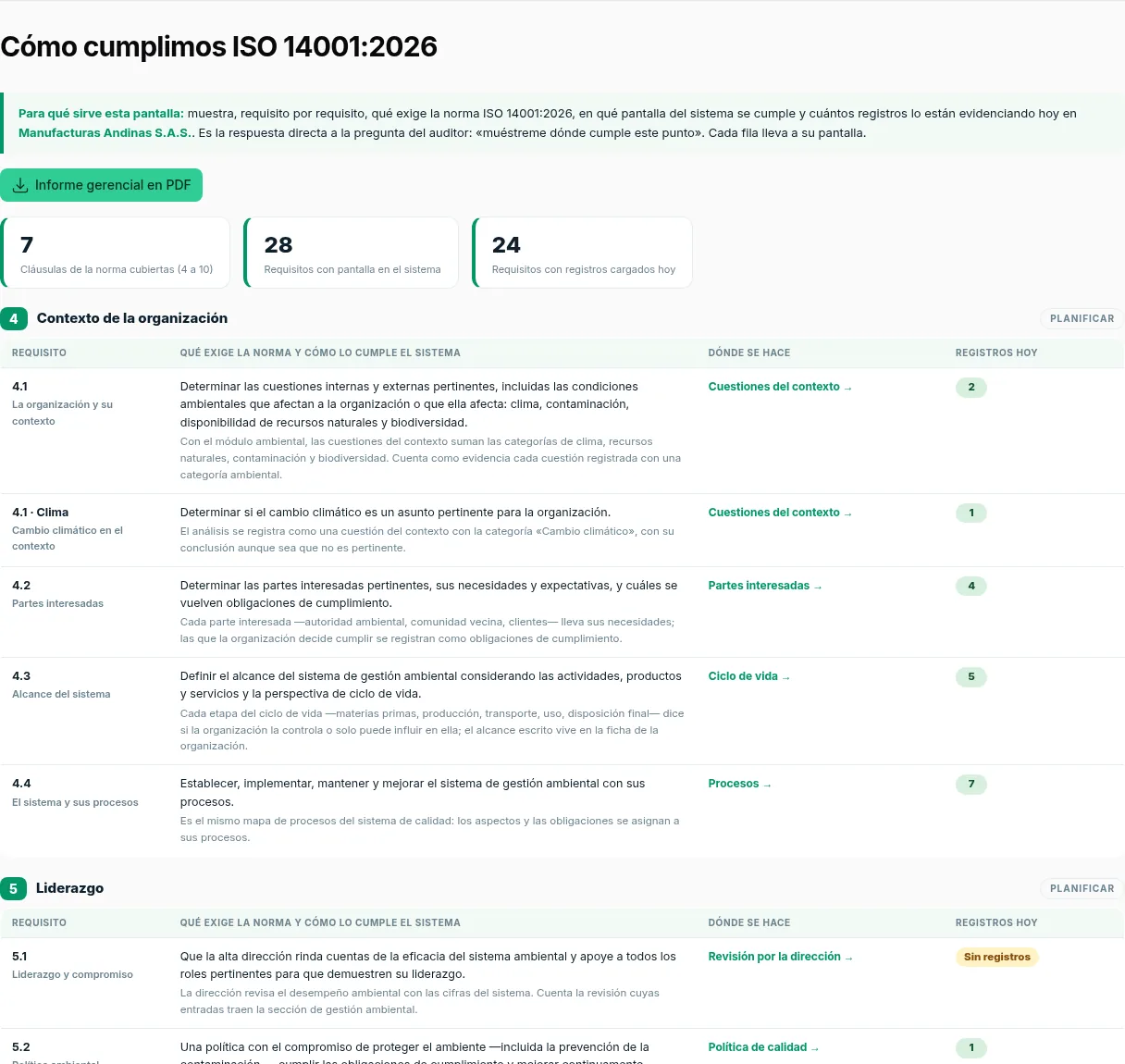This screenshot has height=1064, width=1125.
Task: Click the download icon in the PDF button
Action: click(20, 185)
